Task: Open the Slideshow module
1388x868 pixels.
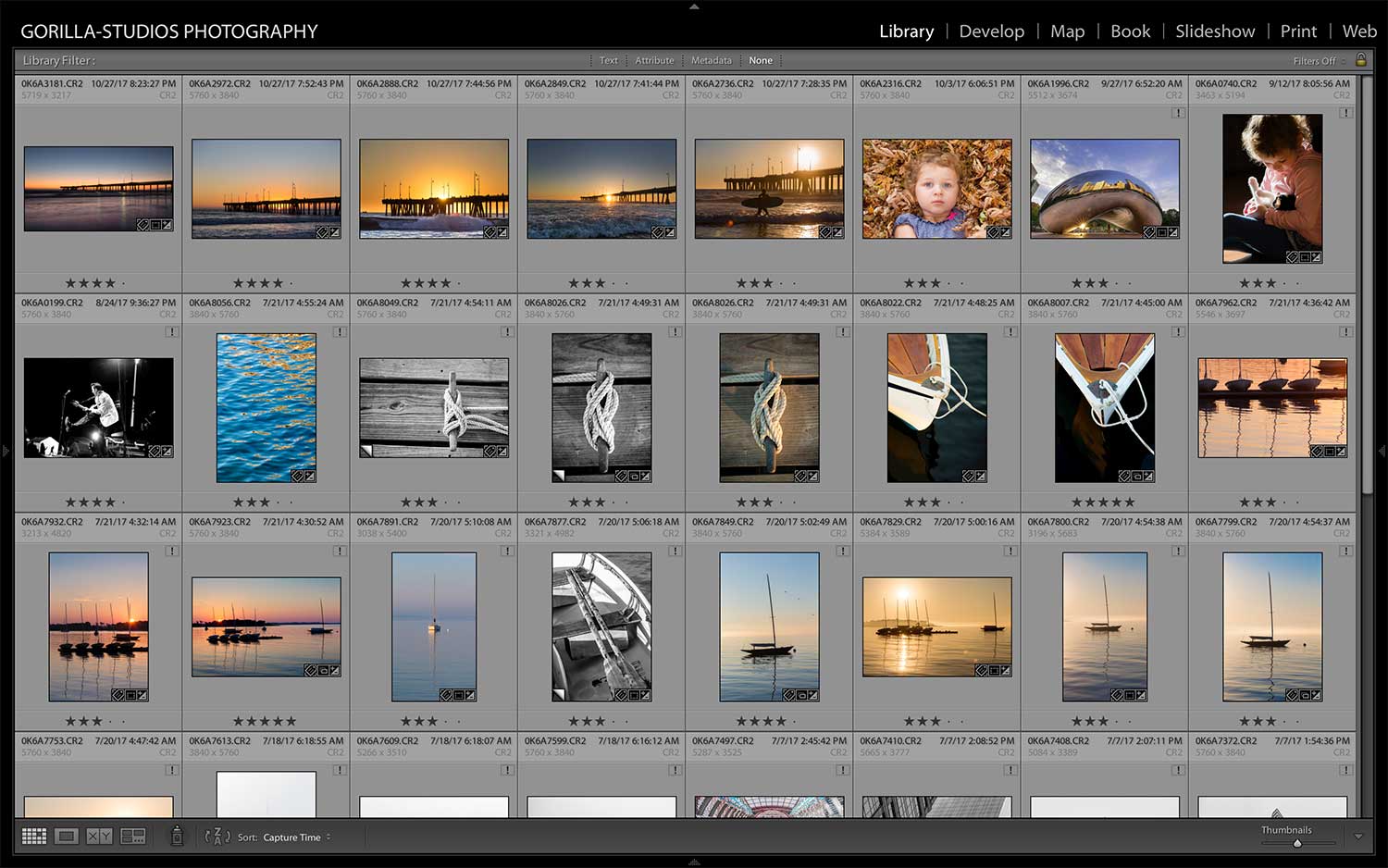Action: [1215, 31]
